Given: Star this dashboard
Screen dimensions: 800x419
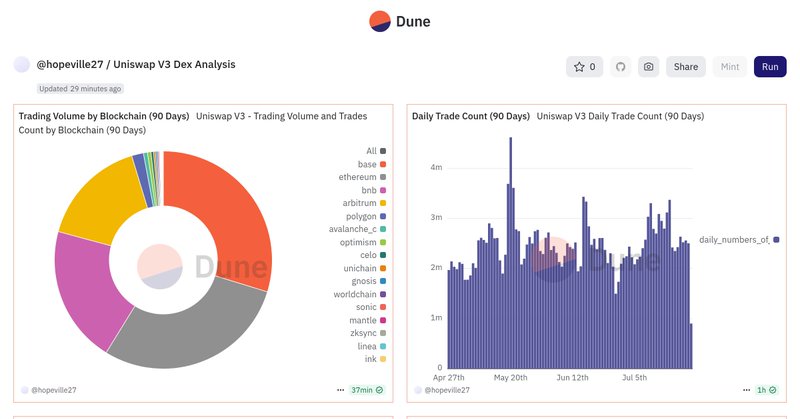Looking at the screenshot, I should [x=585, y=67].
